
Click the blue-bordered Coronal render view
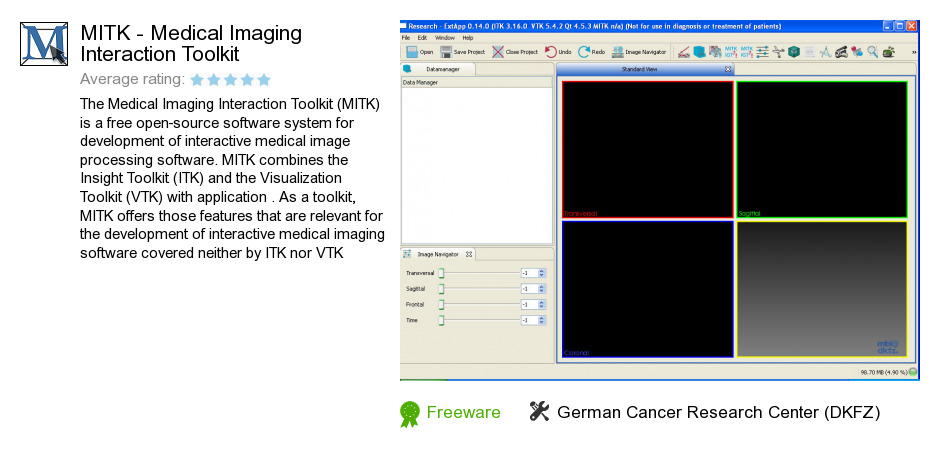pos(647,289)
